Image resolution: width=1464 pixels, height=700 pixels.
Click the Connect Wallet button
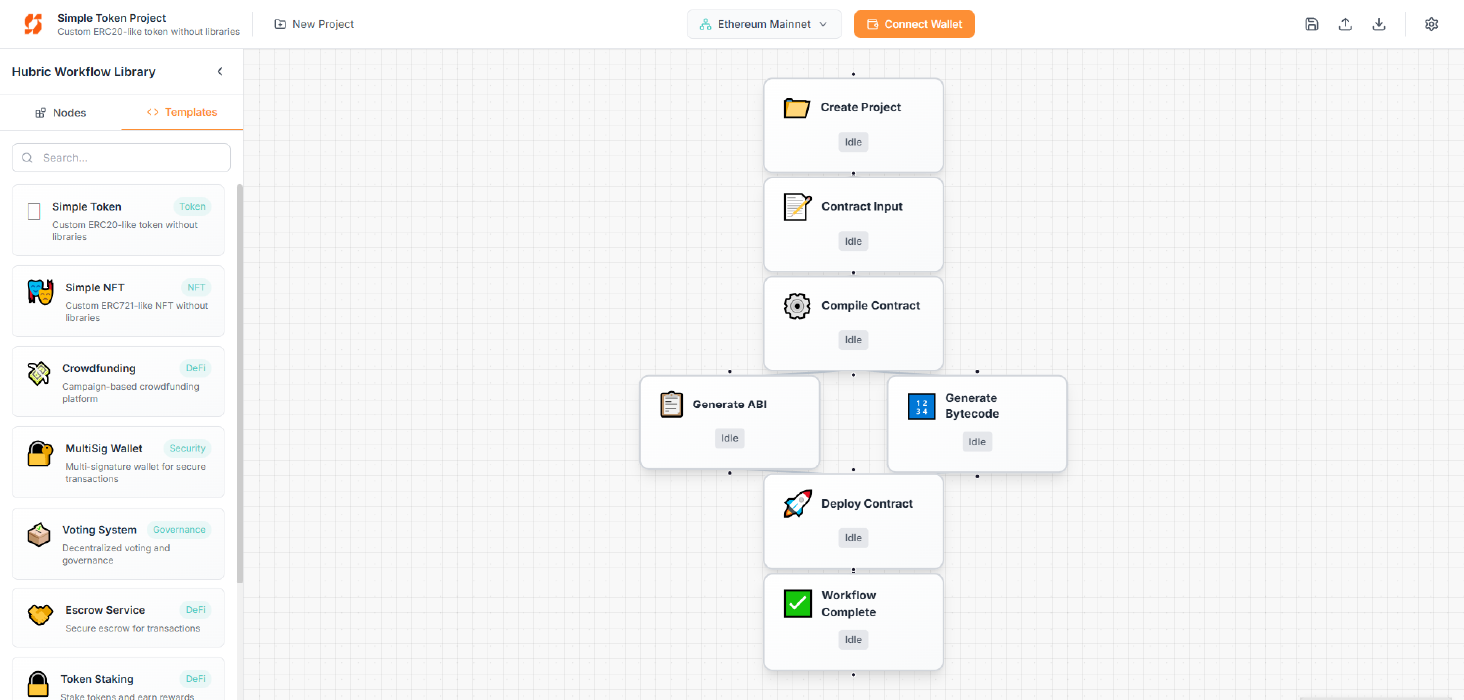[x=914, y=24]
